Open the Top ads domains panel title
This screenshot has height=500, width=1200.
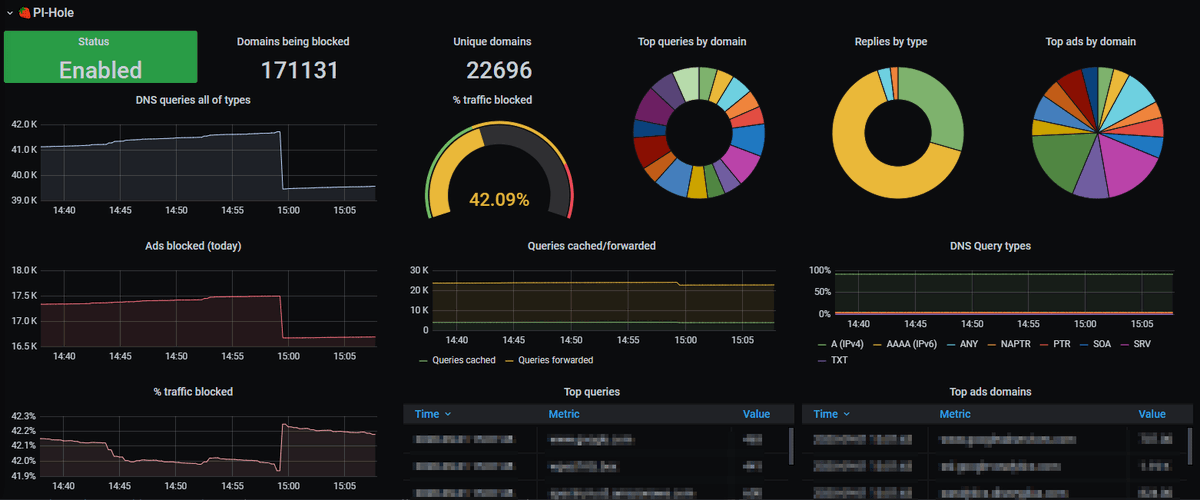click(990, 391)
